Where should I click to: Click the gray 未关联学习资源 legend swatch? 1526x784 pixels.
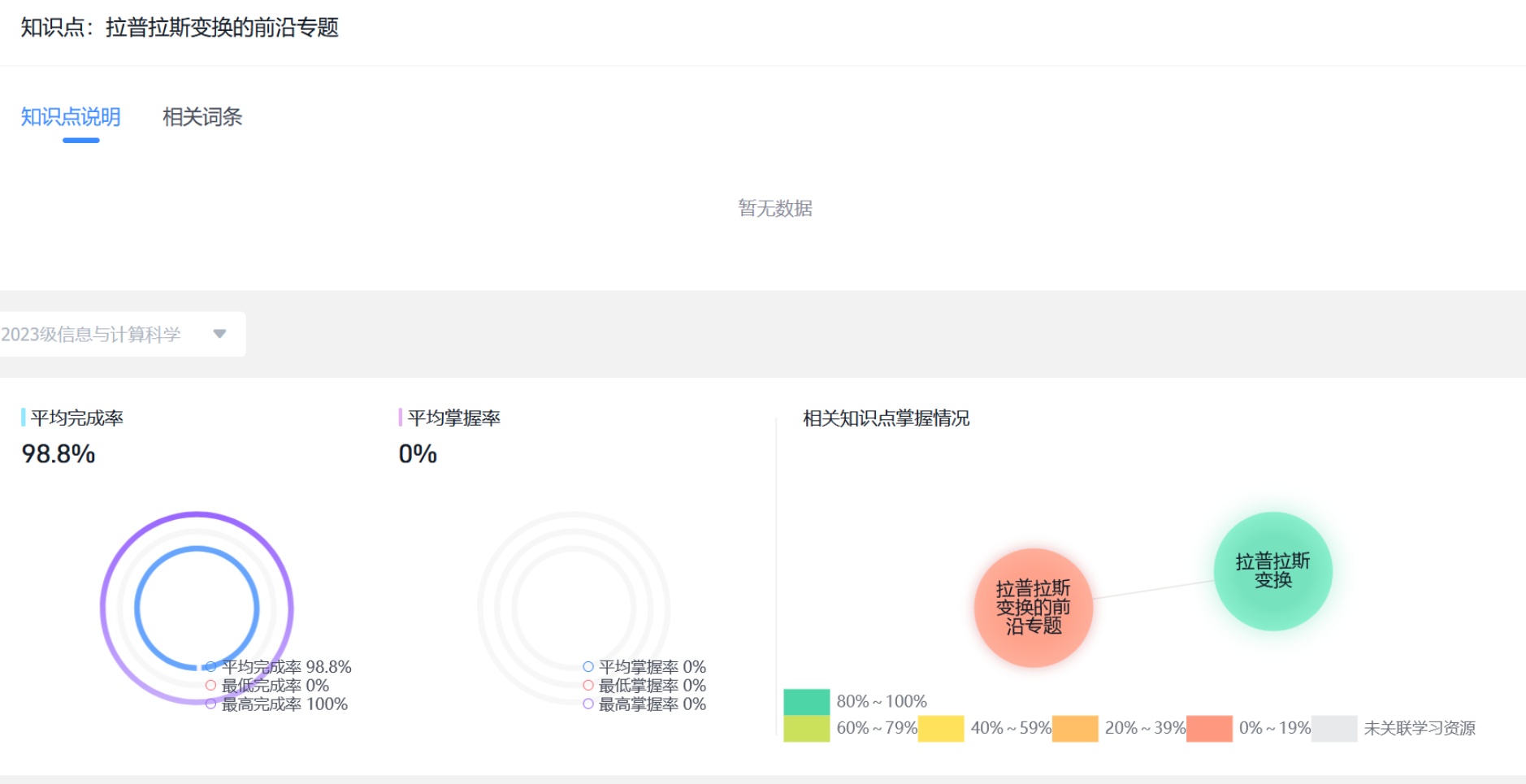tap(1333, 728)
